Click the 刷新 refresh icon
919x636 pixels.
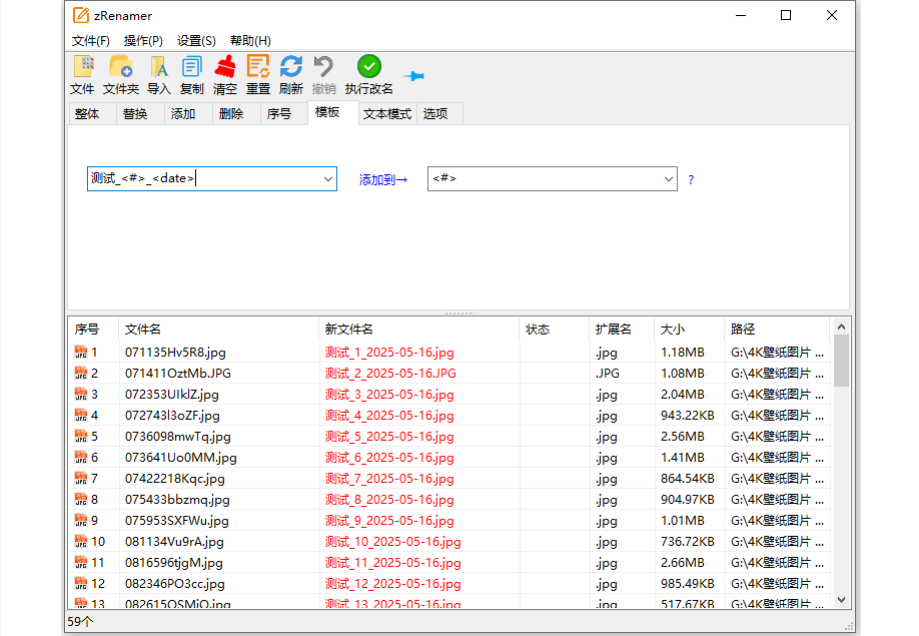click(290, 66)
